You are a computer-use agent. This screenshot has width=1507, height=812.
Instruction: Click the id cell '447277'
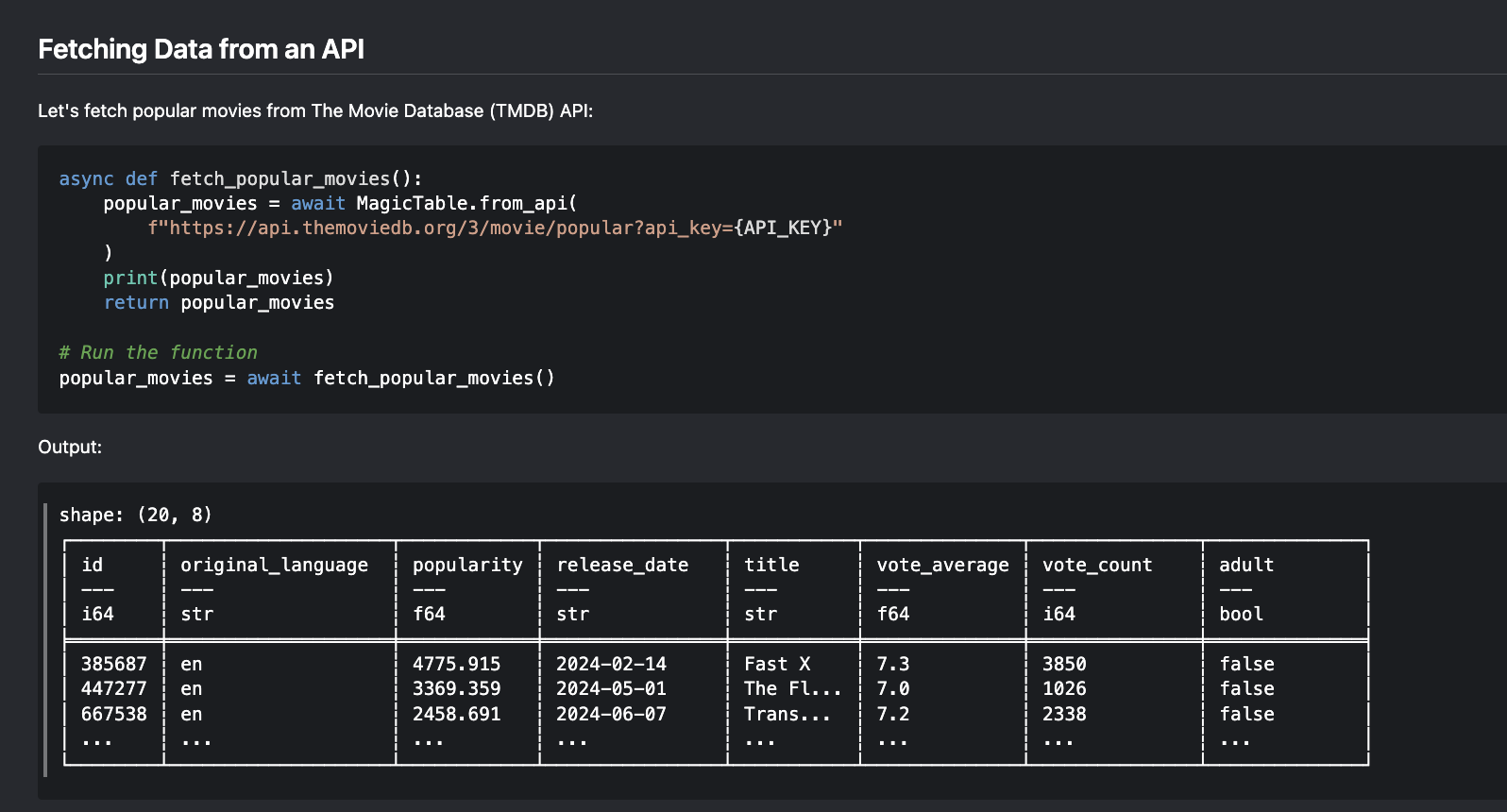click(x=114, y=688)
